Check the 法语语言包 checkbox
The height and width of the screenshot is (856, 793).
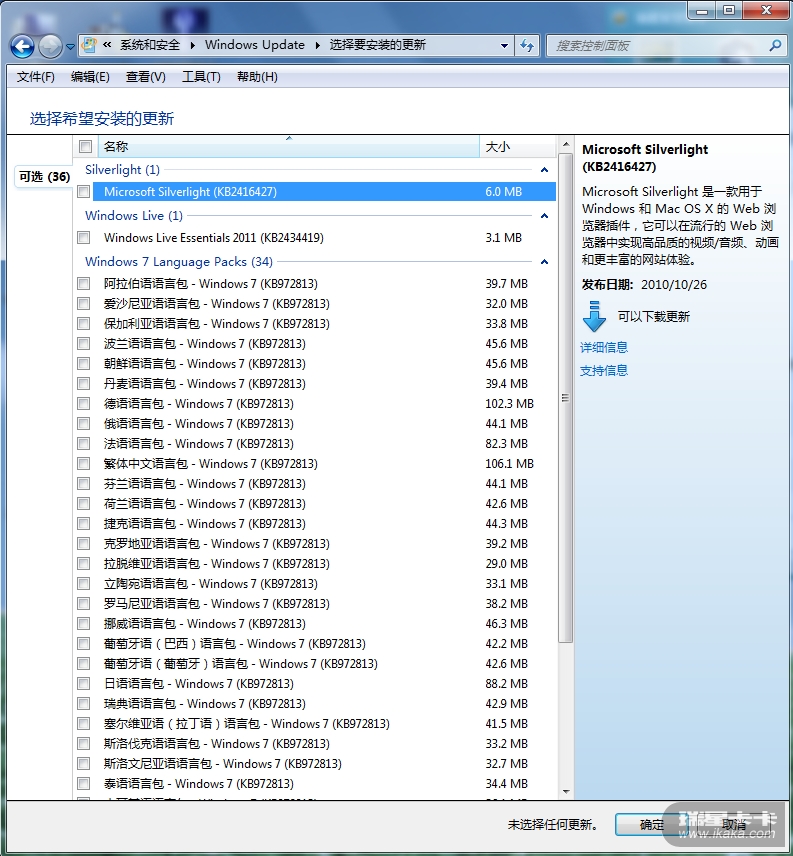[x=84, y=443]
